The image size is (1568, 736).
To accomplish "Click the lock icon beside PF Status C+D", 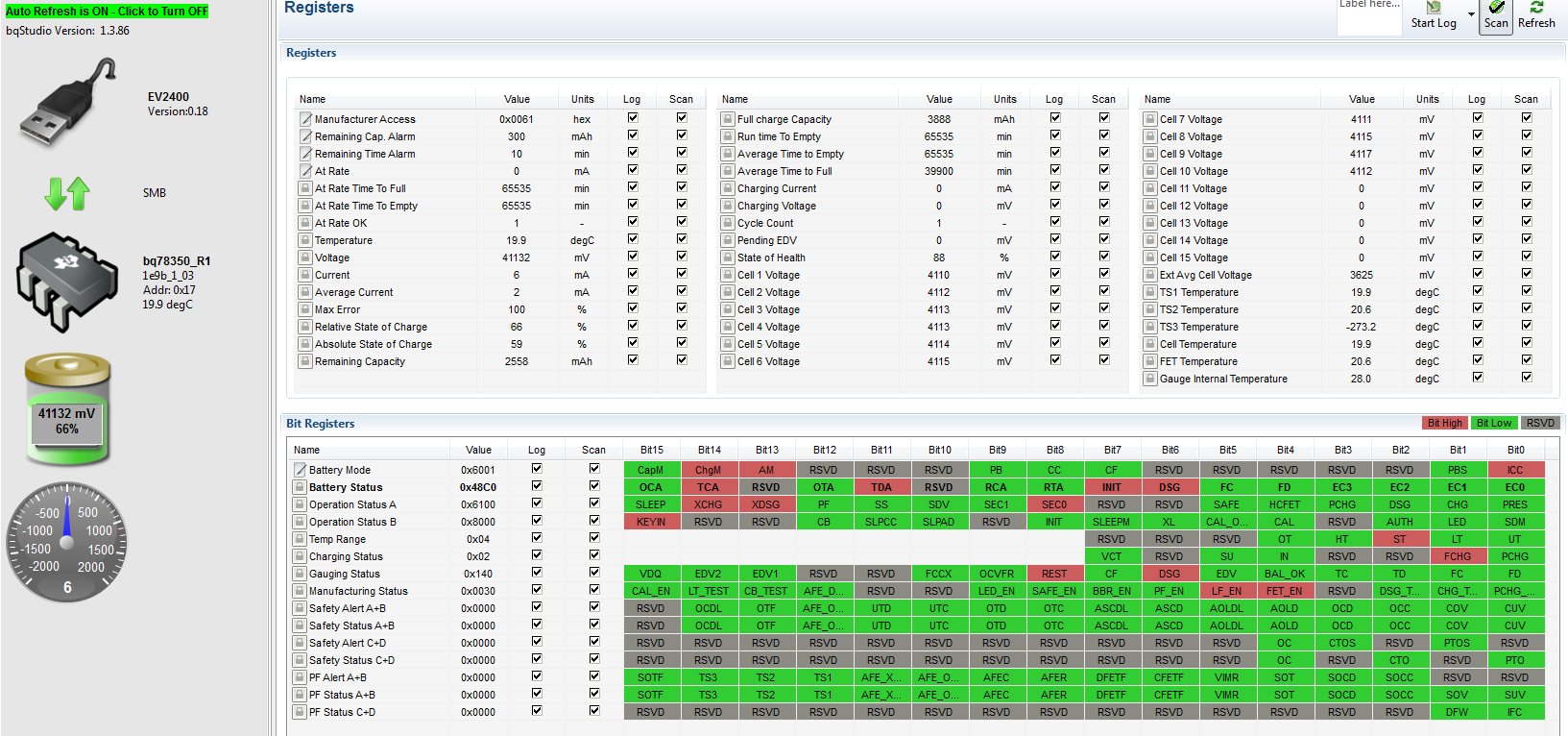I will coord(300,712).
